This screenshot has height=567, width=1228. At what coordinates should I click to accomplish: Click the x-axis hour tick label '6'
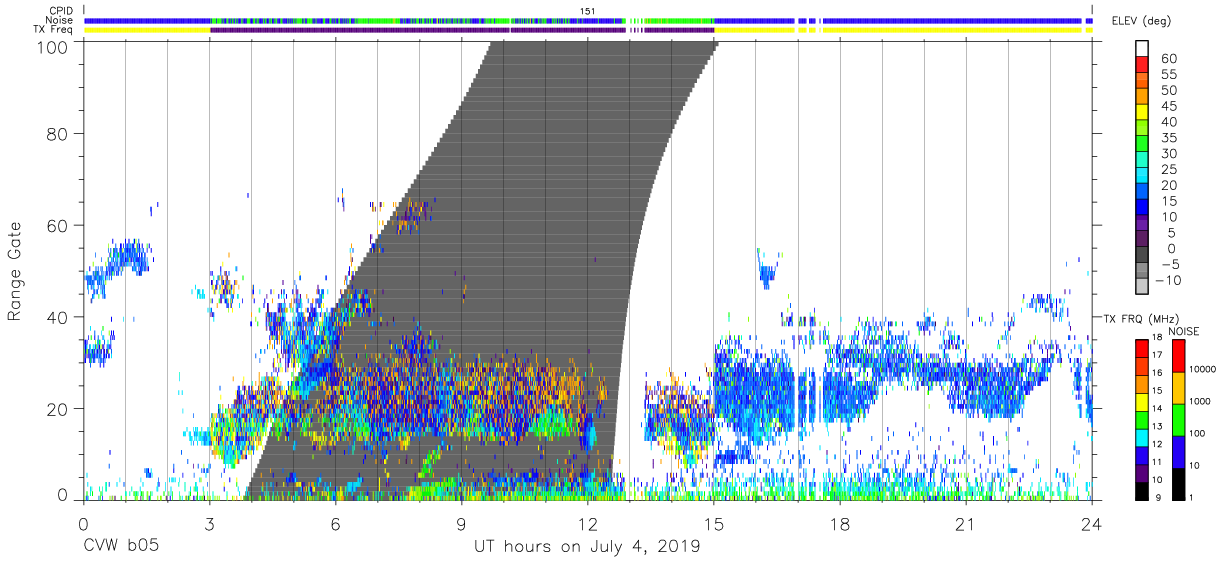[x=335, y=524]
